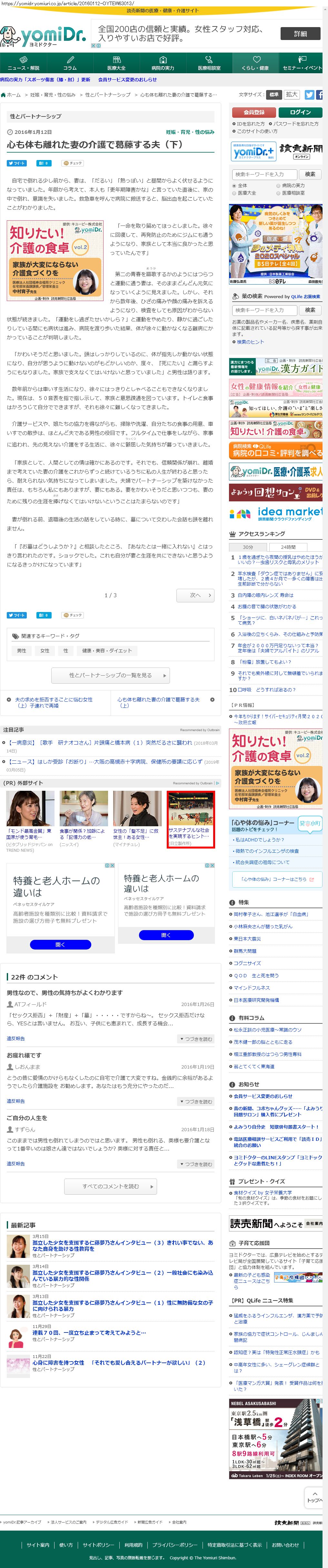Open the コラム navigation menu item
Viewport: 328px width, 1568px height.
coord(70,63)
